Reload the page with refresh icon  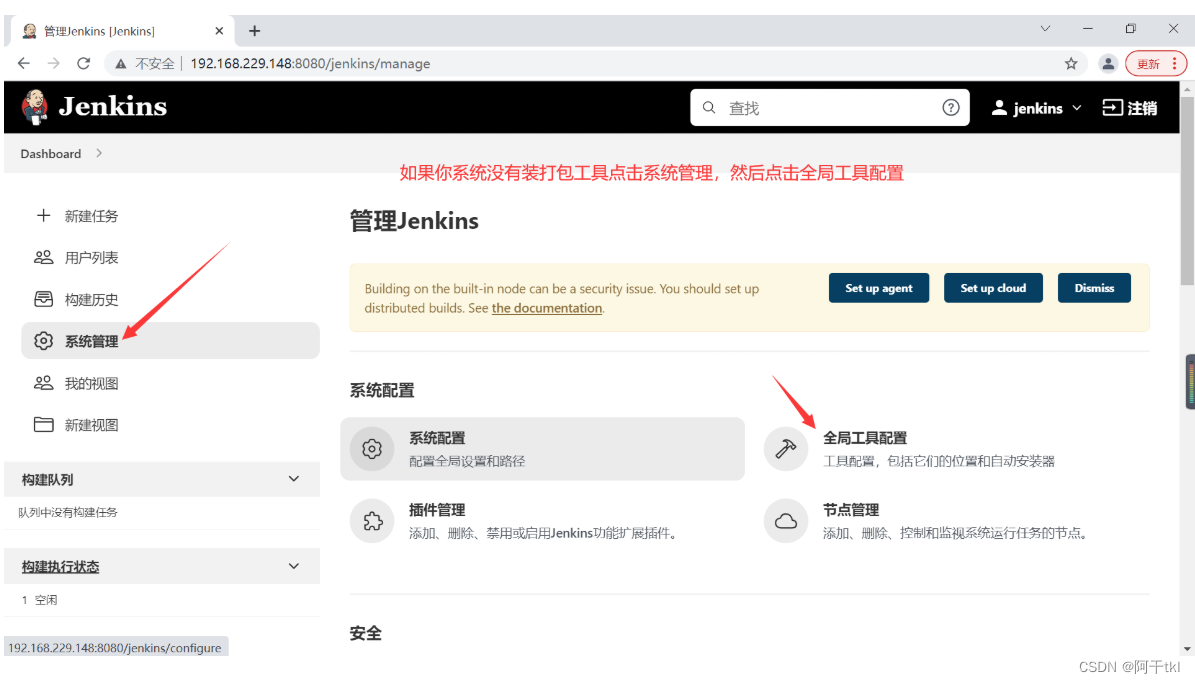pyautogui.click(x=83, y=63)
